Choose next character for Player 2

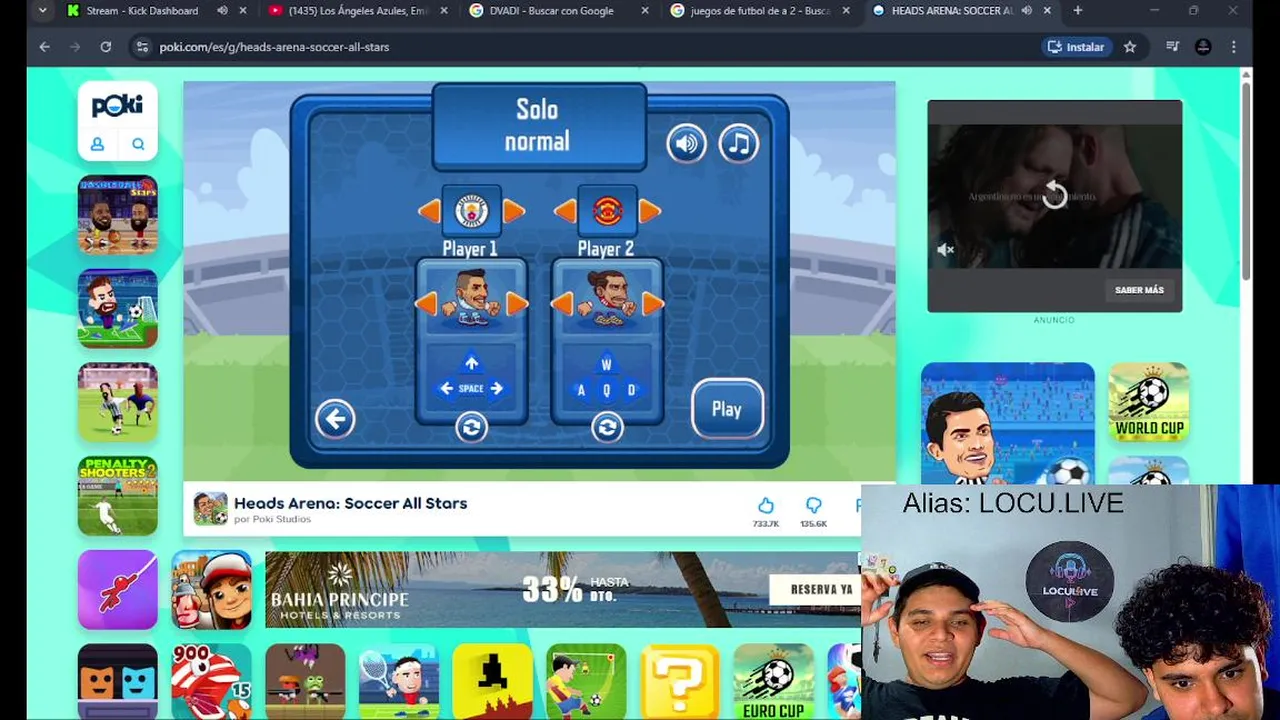[x=653, y=303]
